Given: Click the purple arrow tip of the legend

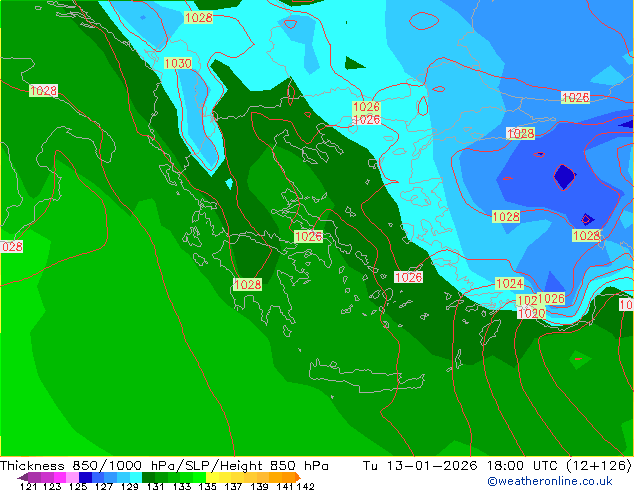Looking at the screenshot, I should [x=23, y=477].
